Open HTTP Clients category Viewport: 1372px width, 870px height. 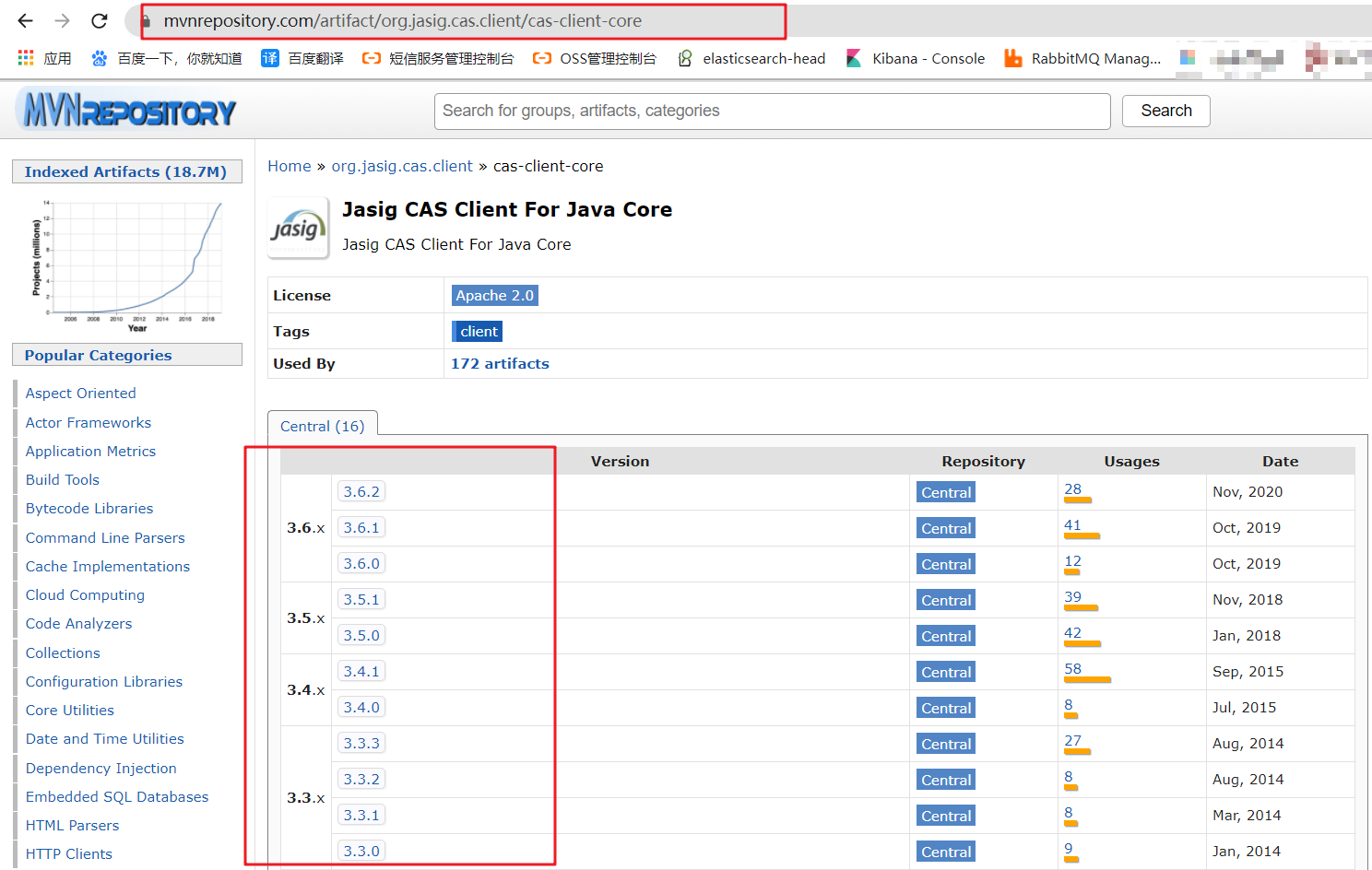tap(69, 853)
